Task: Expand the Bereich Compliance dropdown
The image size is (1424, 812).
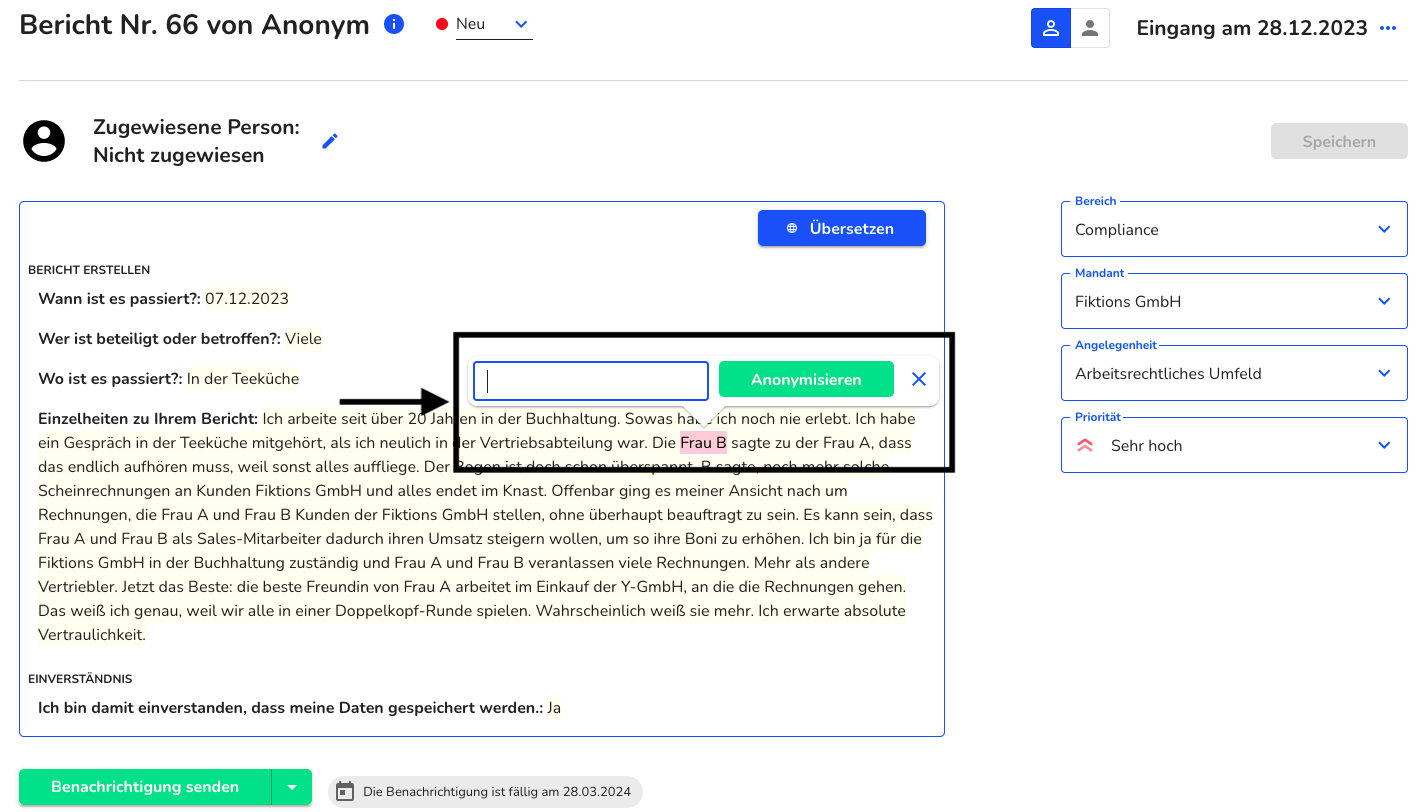Action: [1234, 229]
